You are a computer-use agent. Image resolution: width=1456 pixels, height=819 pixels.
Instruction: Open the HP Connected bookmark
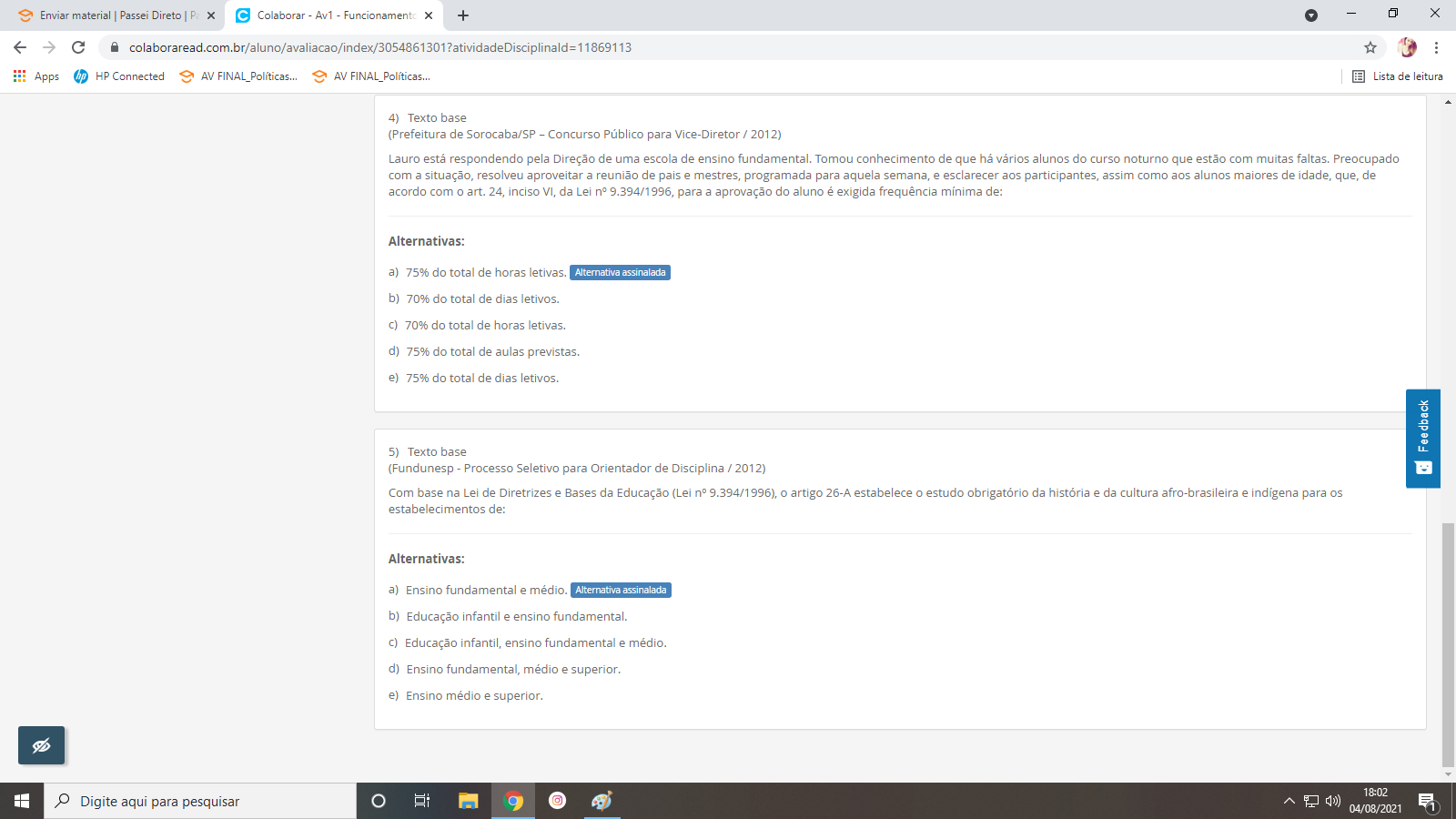(119, 76)
